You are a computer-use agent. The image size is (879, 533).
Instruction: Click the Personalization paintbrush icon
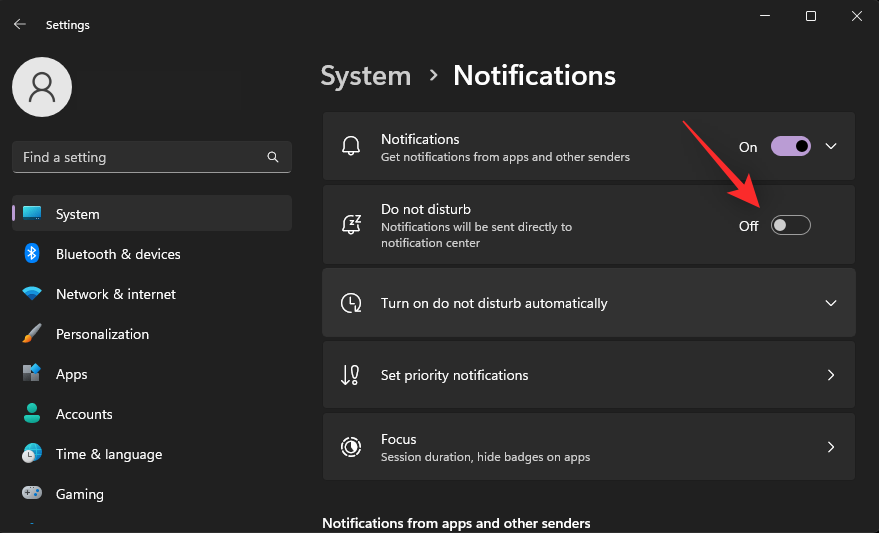[x=32, y=334]
